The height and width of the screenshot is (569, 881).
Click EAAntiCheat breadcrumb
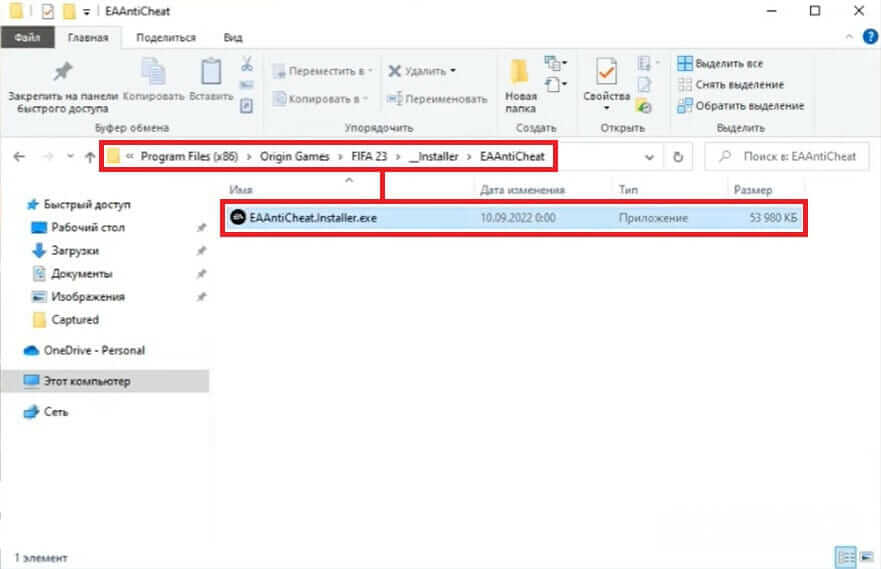(x=512, y=157)
